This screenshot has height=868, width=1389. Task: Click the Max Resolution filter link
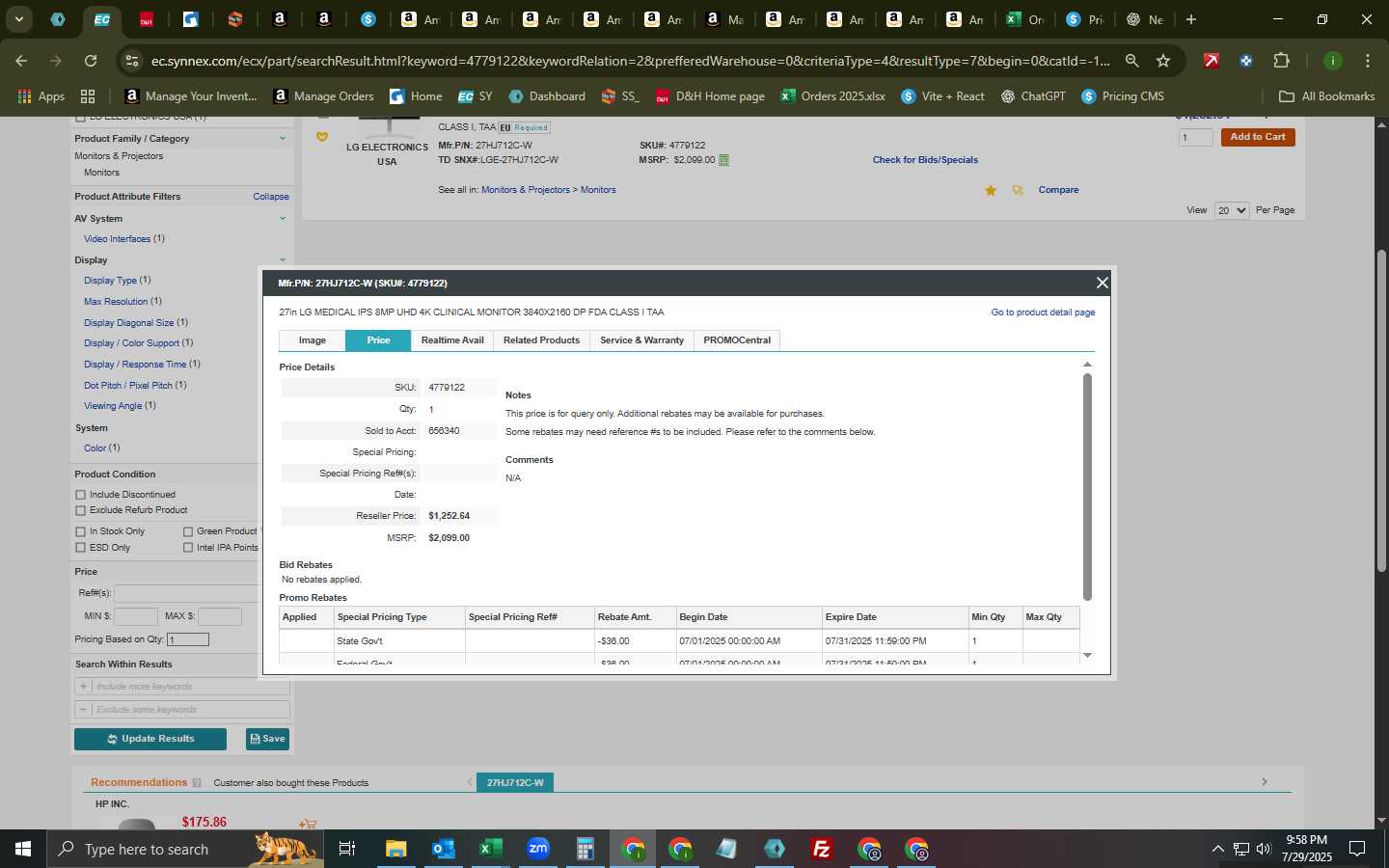coord(116,302)
